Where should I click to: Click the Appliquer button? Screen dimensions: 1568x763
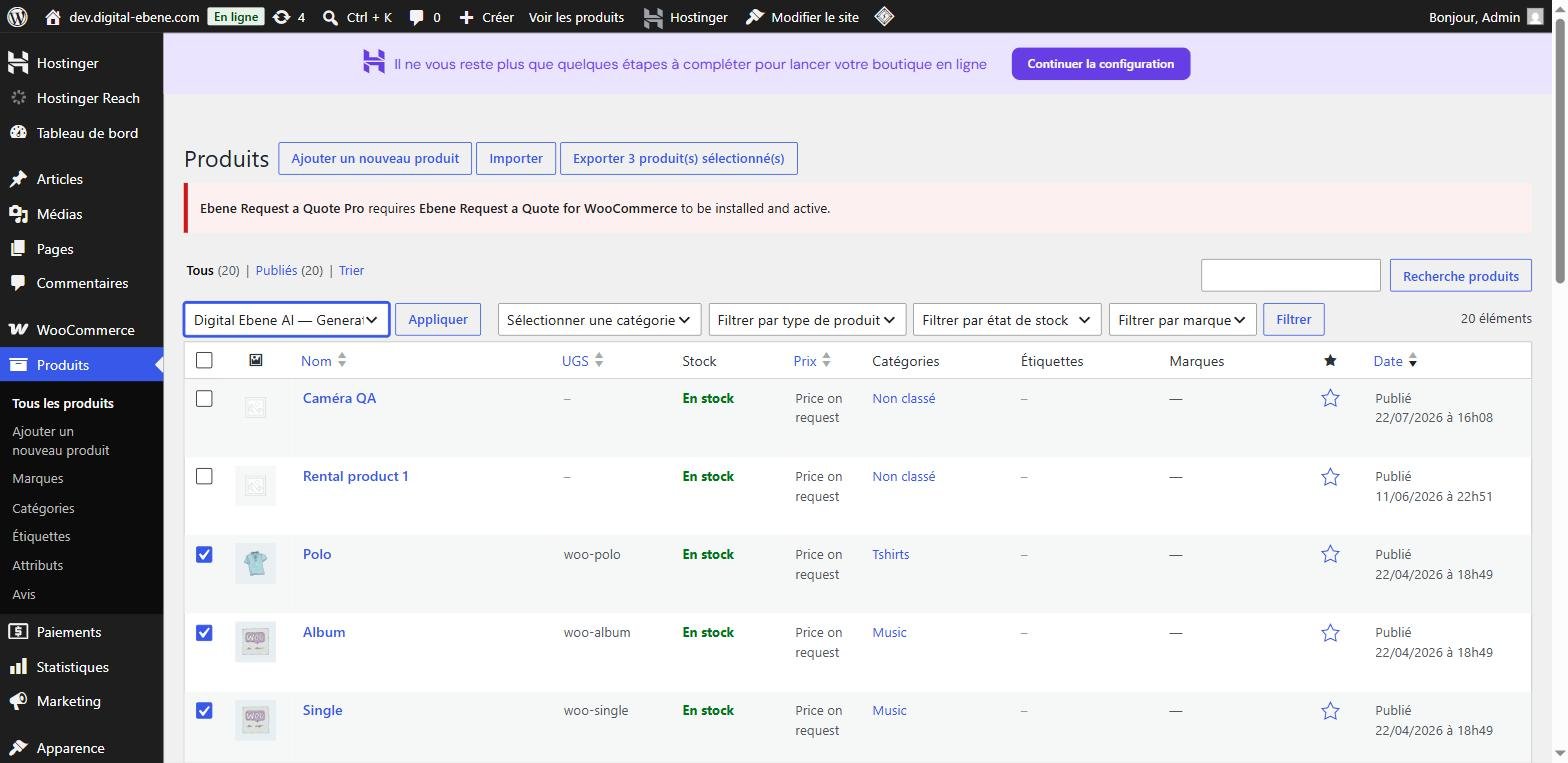click(x=438, y=320)
